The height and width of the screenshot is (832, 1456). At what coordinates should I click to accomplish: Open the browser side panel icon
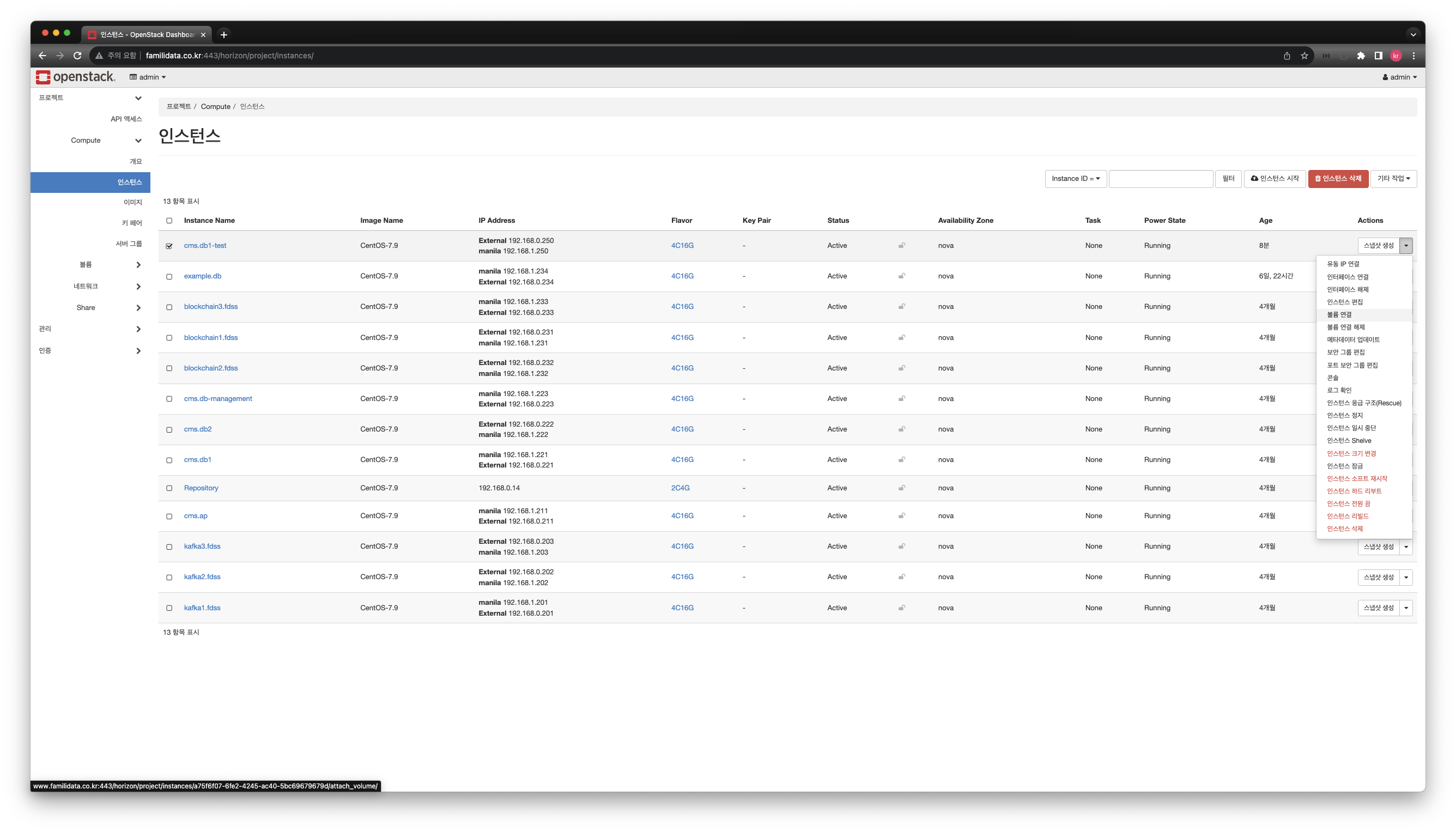click(1378, 56)
